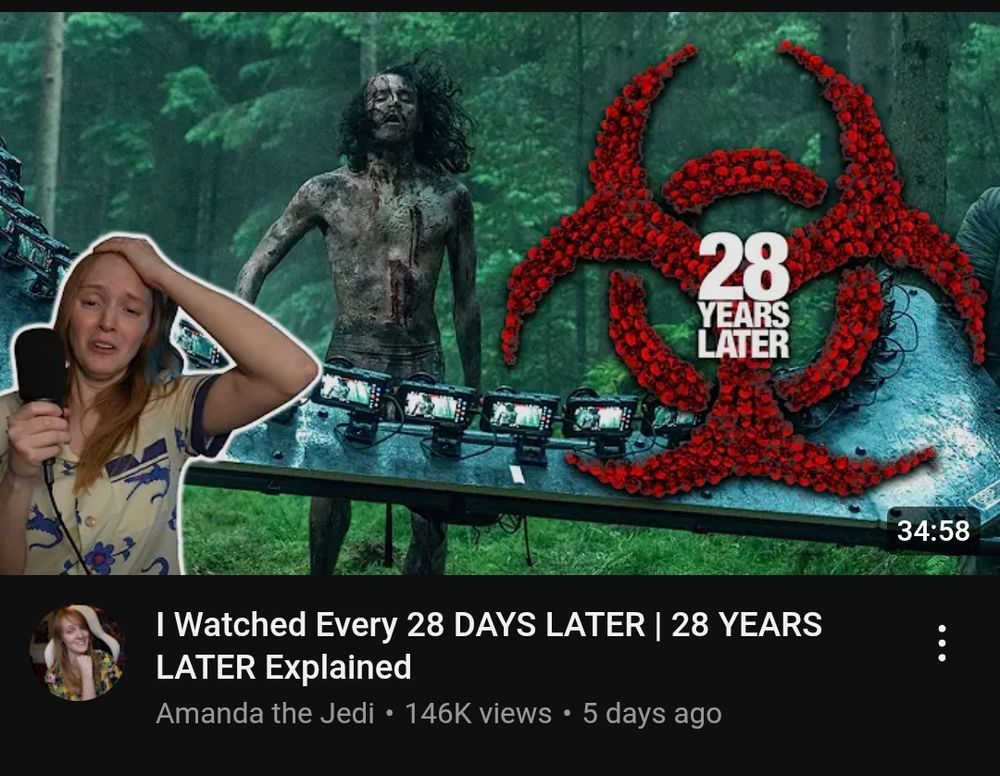Open the three-dot more options menu
The height and width of the screenshot is (776, 1000).
[x=941, y=643]
